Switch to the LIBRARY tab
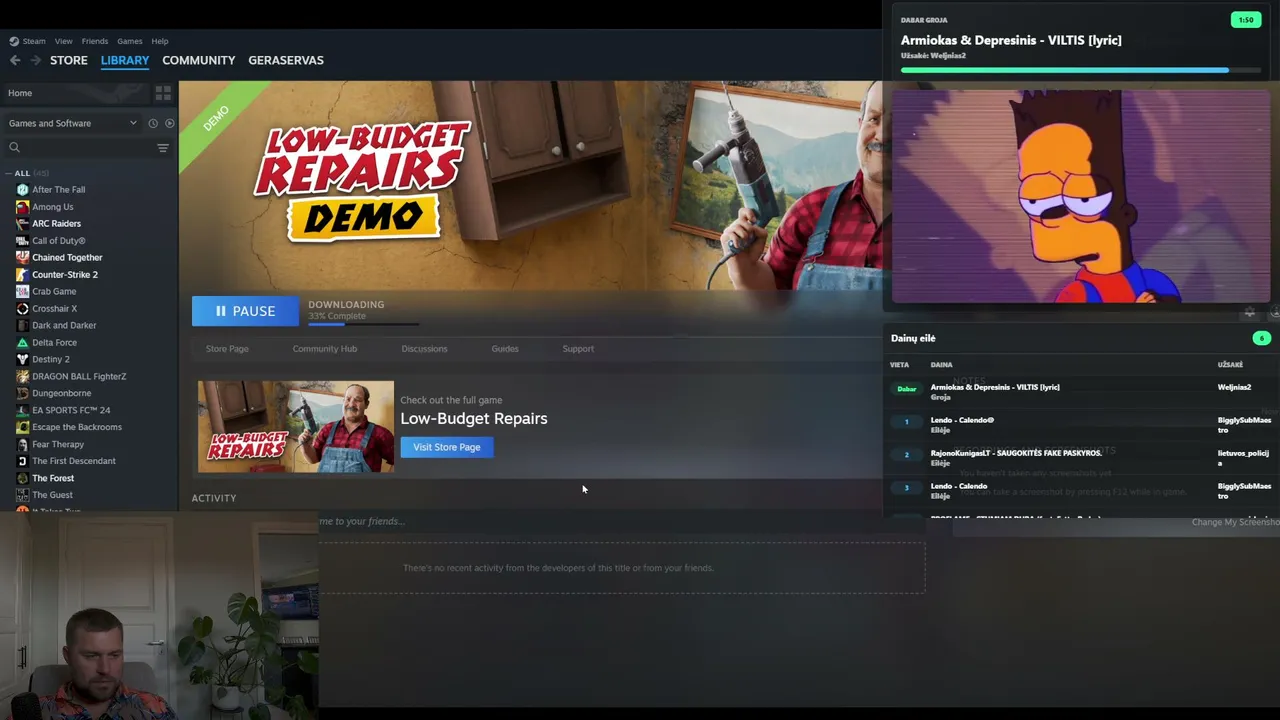 (x=125, y=60)
